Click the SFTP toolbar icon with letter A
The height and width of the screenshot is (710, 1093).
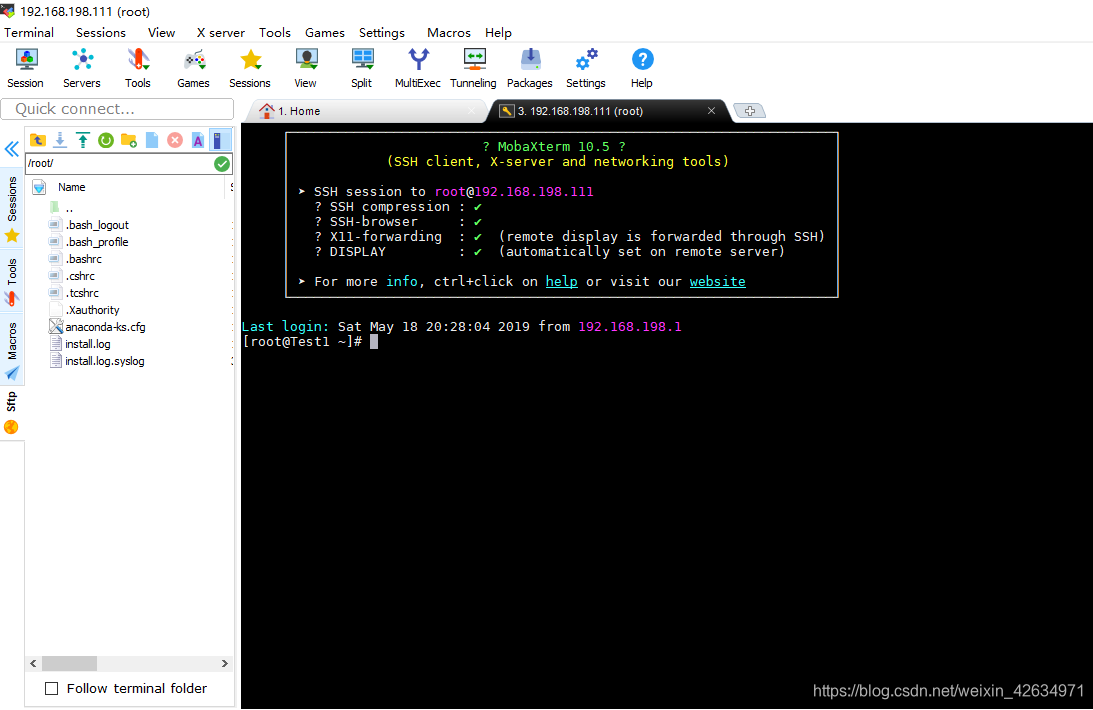(198, 141)
